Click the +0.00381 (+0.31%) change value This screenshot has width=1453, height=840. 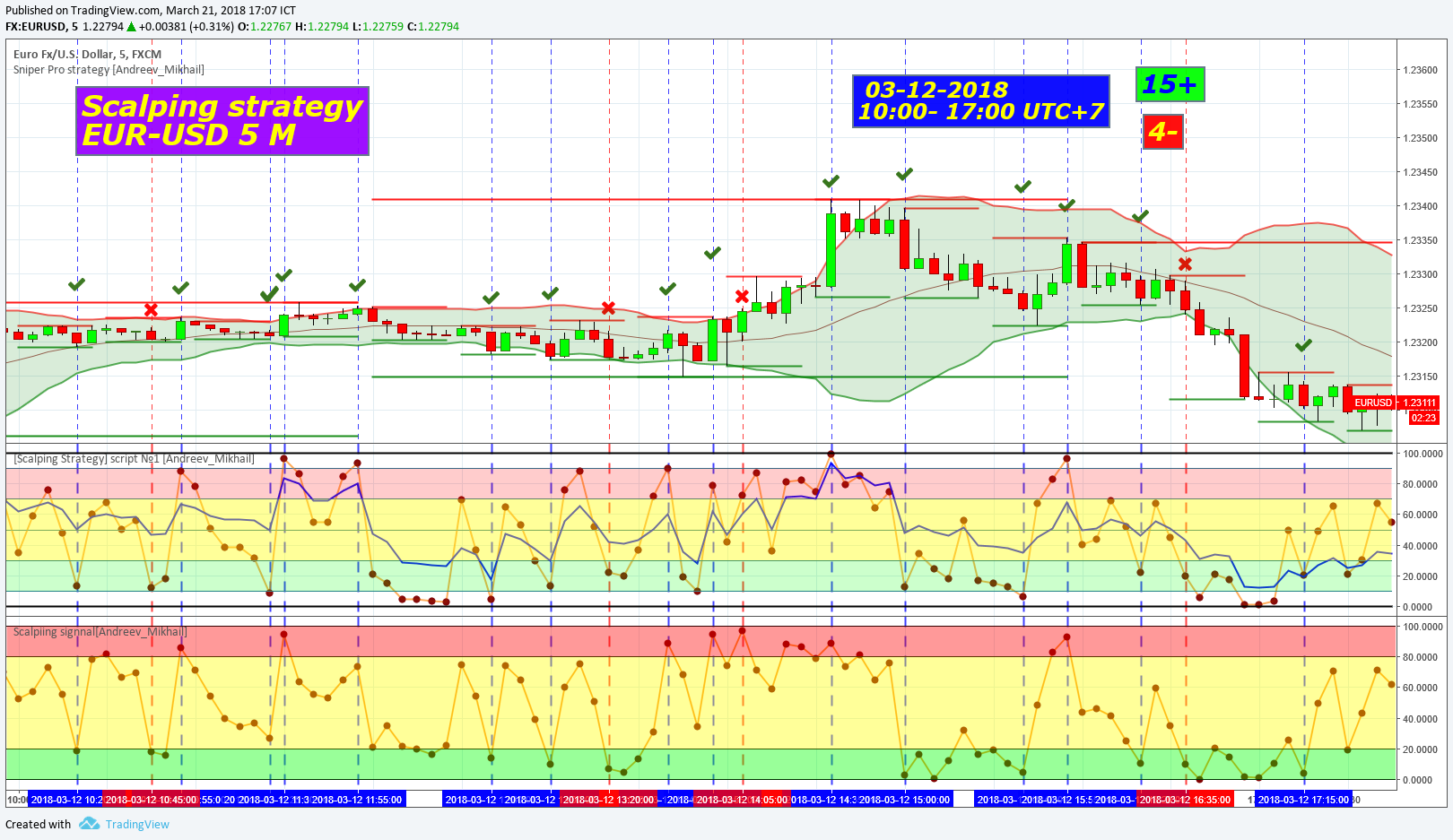click(x=187, y=27)
